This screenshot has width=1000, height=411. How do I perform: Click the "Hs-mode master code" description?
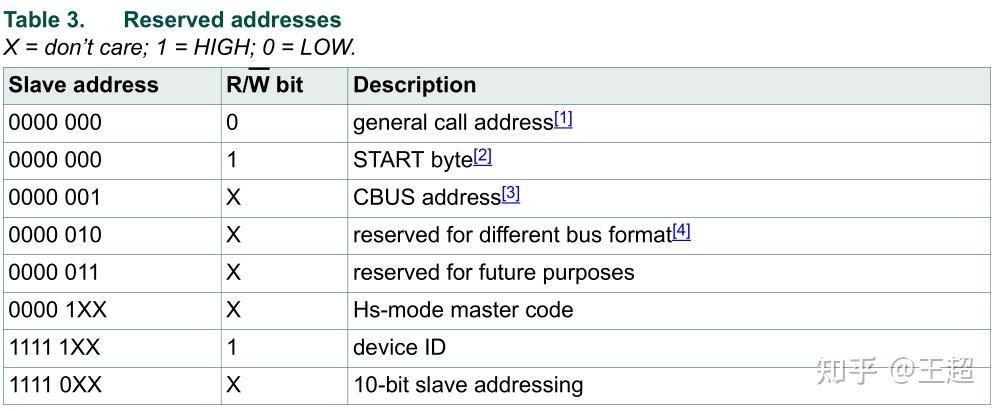point(463,310)
